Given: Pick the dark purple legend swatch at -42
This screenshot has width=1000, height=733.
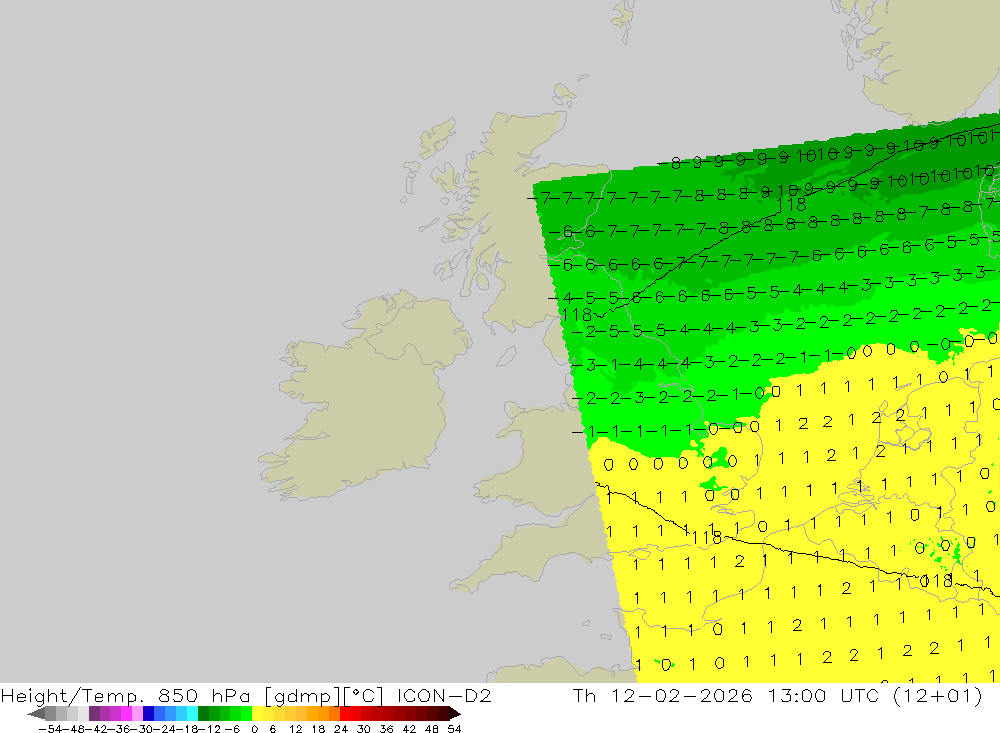Looking at the screenshot, I should pyautogui.click(x=94, y=714).
